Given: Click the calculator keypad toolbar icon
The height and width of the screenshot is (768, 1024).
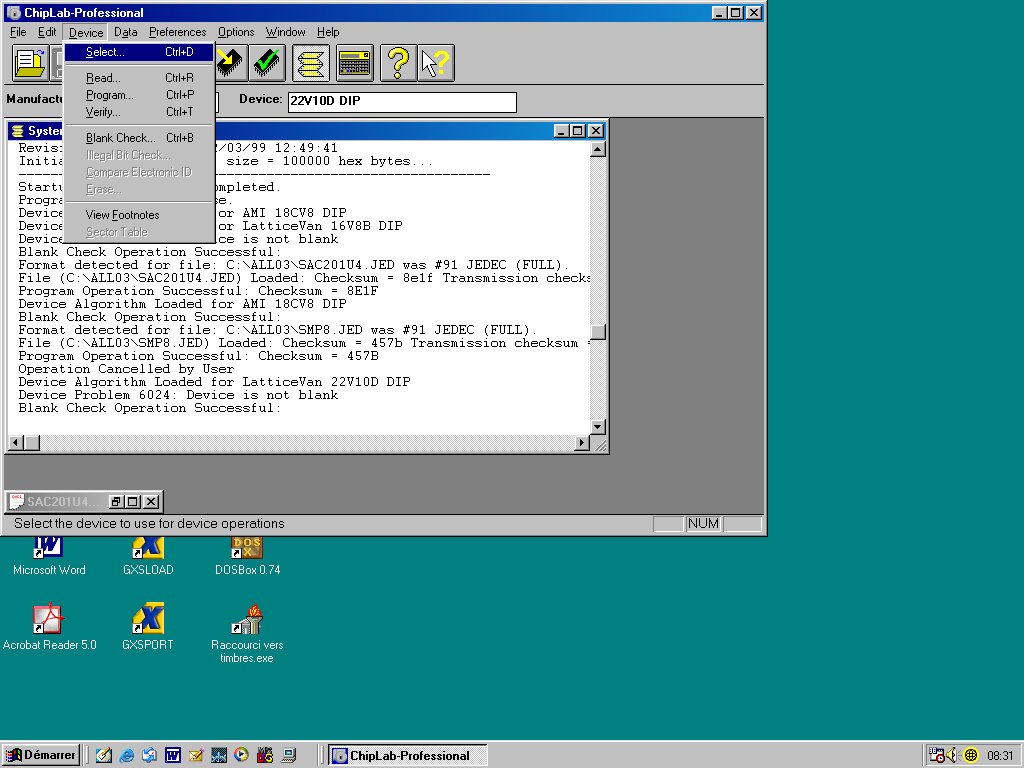Looking at the screenshot, I should 355,63.
